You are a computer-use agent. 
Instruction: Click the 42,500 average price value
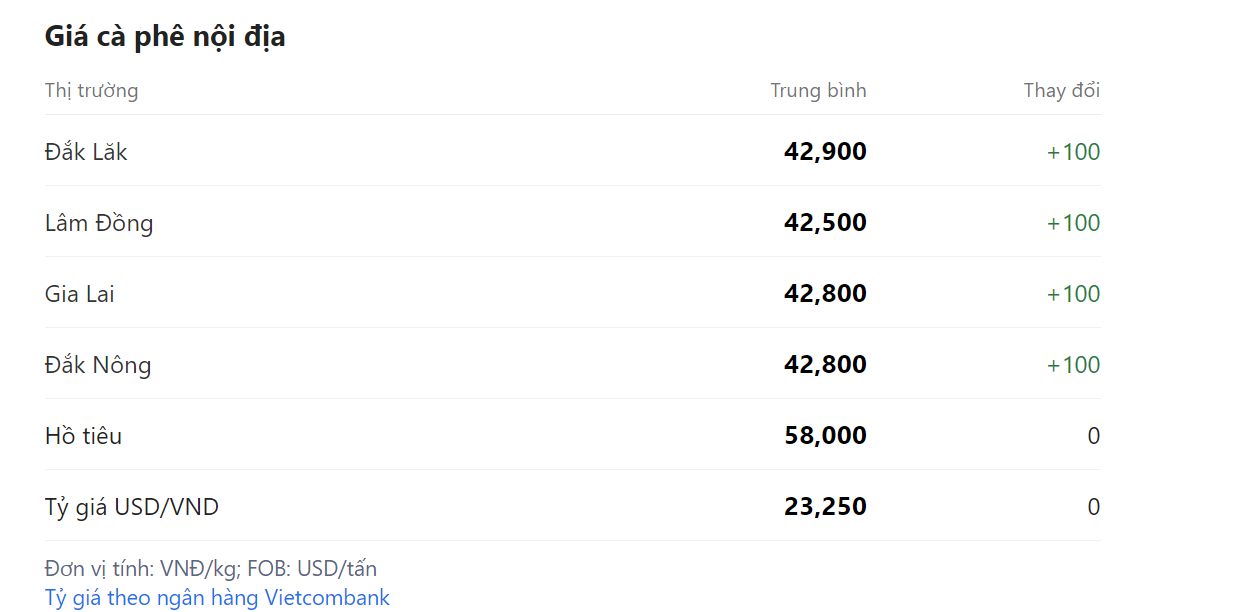[x=825, y=223]
